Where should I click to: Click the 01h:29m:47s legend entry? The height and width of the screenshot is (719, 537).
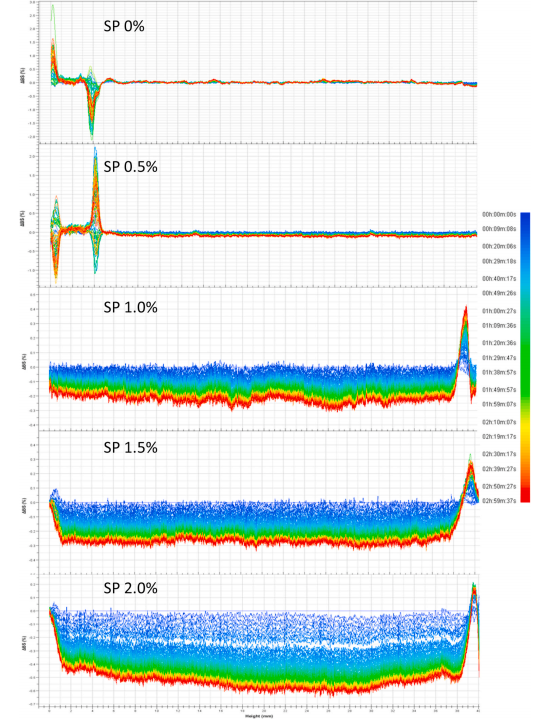[x=499, y=358]
